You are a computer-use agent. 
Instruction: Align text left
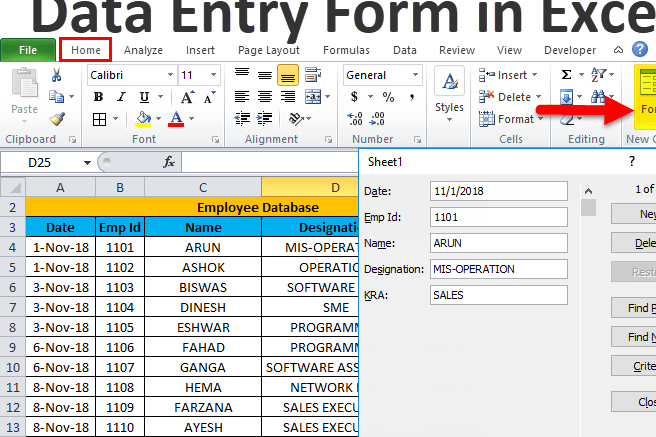pyautogui.click(x=242, y=97)
